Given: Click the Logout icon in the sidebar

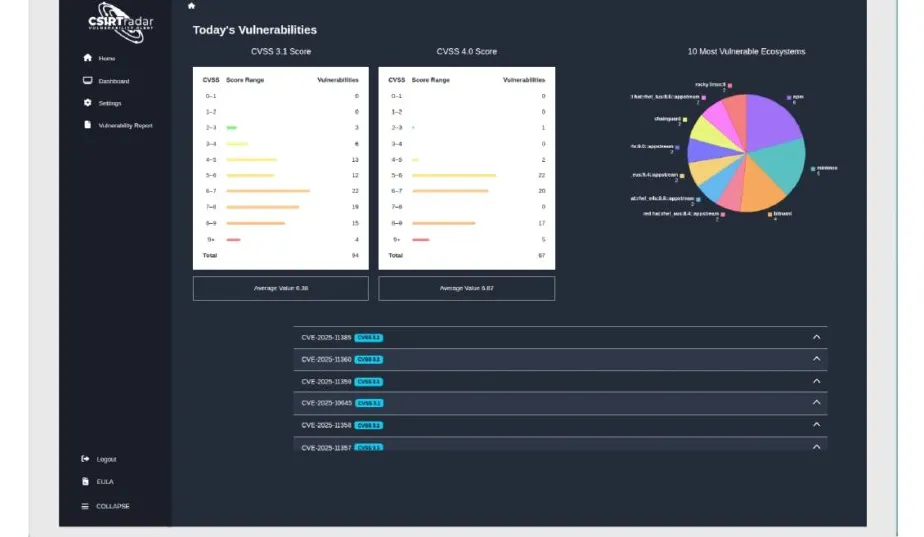Looking at the screenshot, I should [x=85, y=459].
